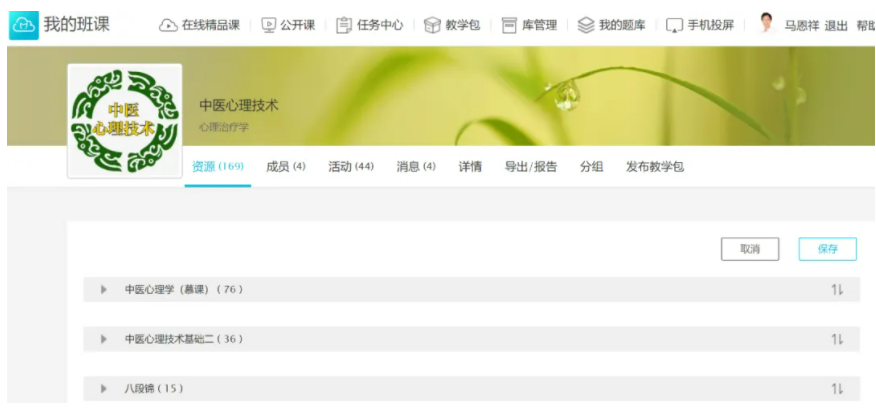Expand the 中医心理技术基础二 group
This screenshot has height=412, width=876.
point(103,339)
